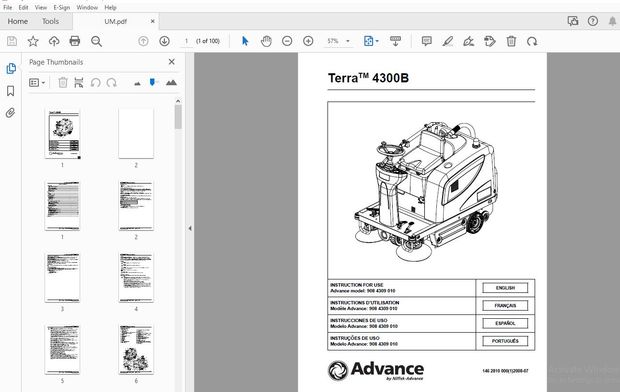
Task: Collapse the left pane arrow
Action: click(x=190, y=228)
